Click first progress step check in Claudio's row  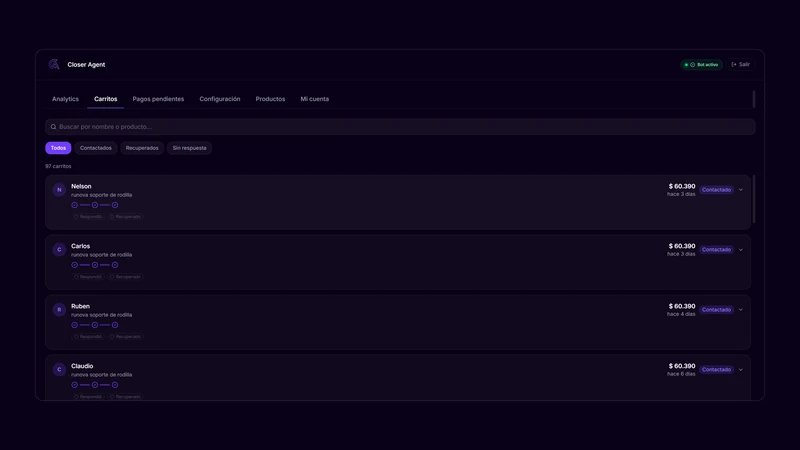tap(74, 385)
